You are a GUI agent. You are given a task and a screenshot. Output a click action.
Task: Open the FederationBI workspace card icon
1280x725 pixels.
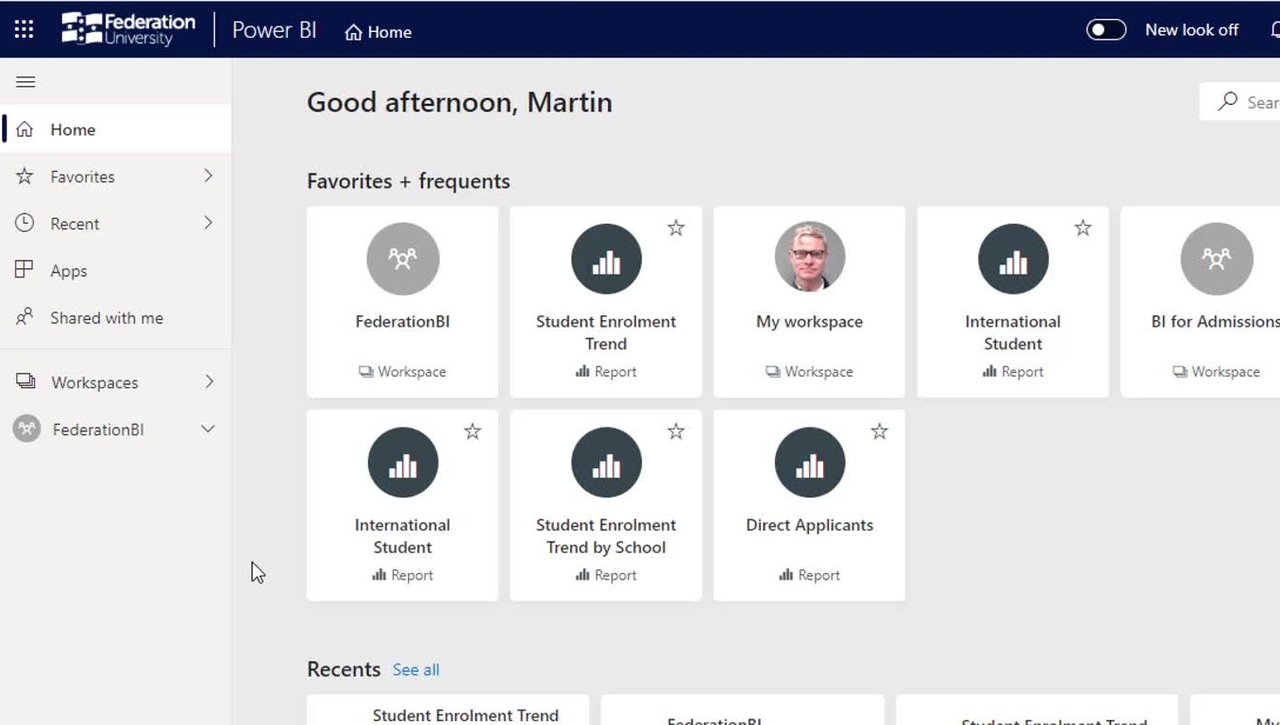403,259
